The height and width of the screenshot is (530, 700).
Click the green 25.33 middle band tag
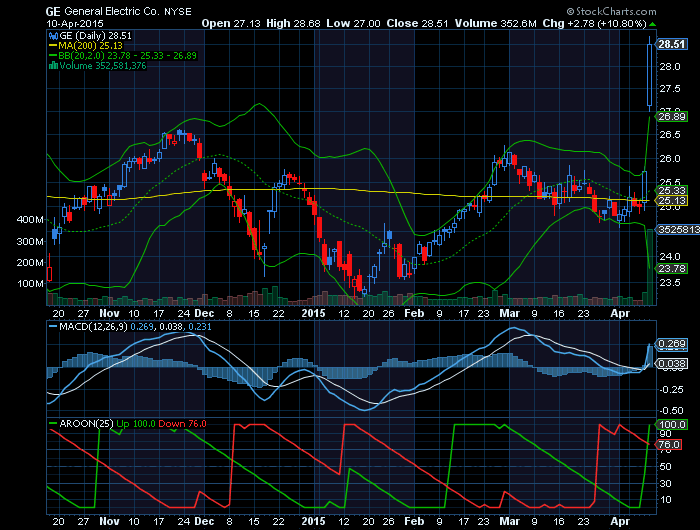click(672, 191)
